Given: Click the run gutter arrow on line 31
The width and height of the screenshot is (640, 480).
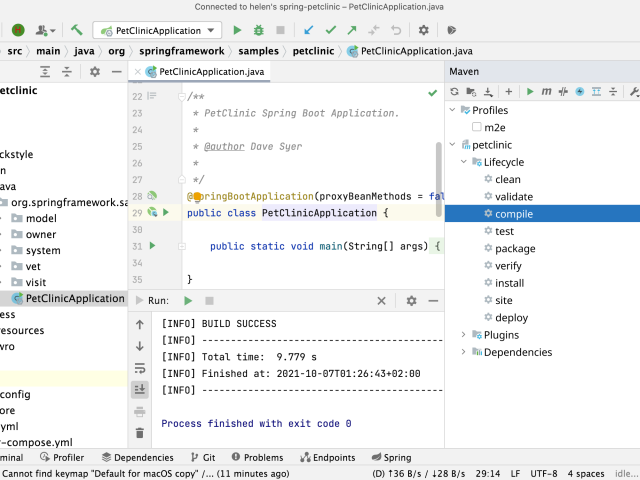Looking at the screenshot, I should 152,246.
